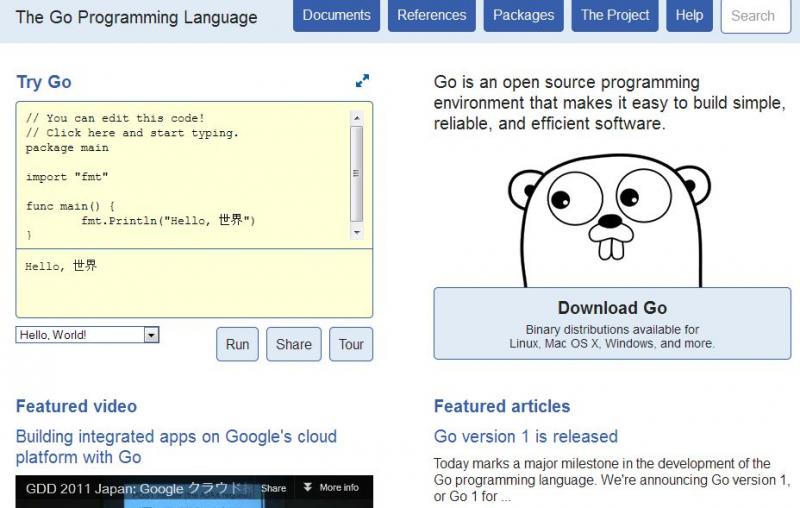This screenshot has height=508, width=800.
Task: Click the code editor scrollbar down arrow
Action: pyautogui.click(x=357, y=233)
